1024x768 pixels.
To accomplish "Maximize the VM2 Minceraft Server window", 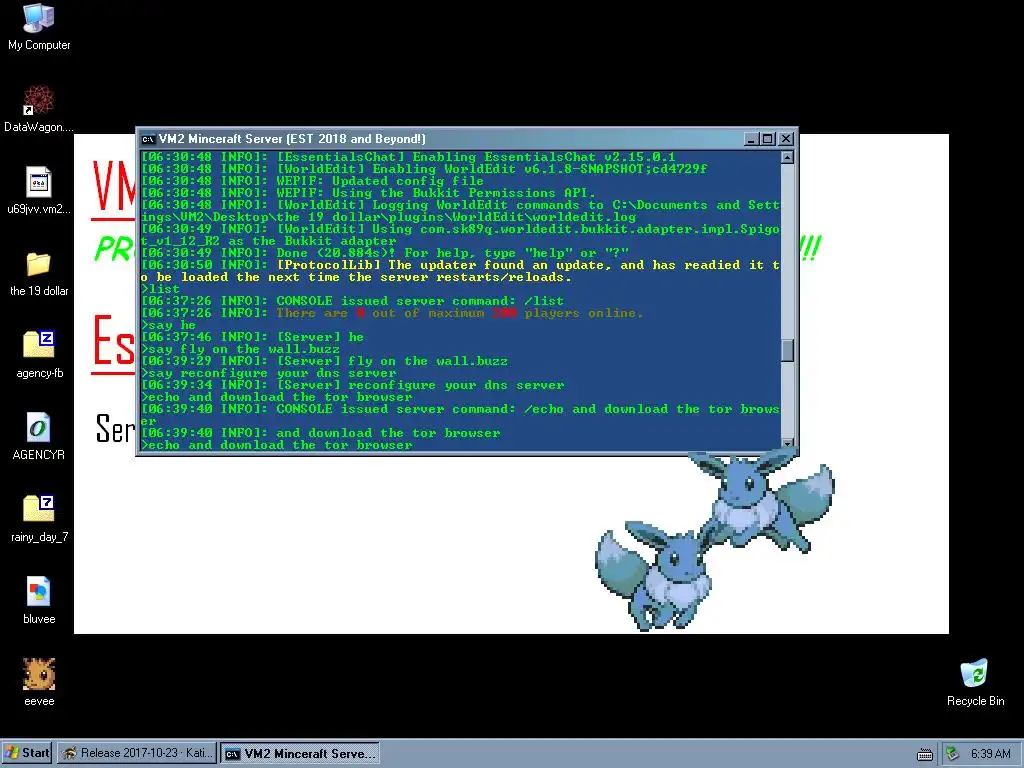I will click(x=768, y=139).
